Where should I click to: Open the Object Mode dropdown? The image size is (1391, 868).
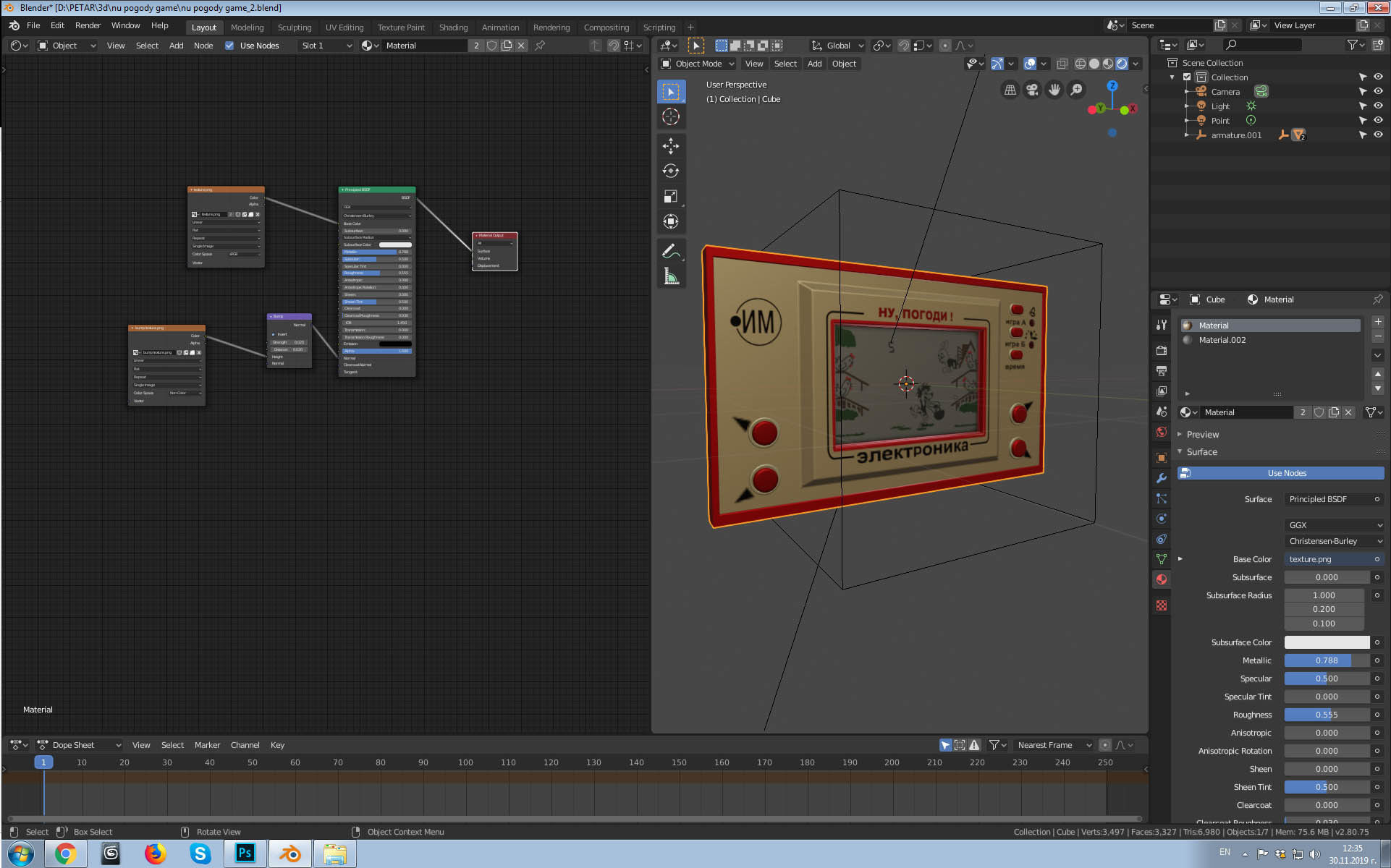(698, 64)
